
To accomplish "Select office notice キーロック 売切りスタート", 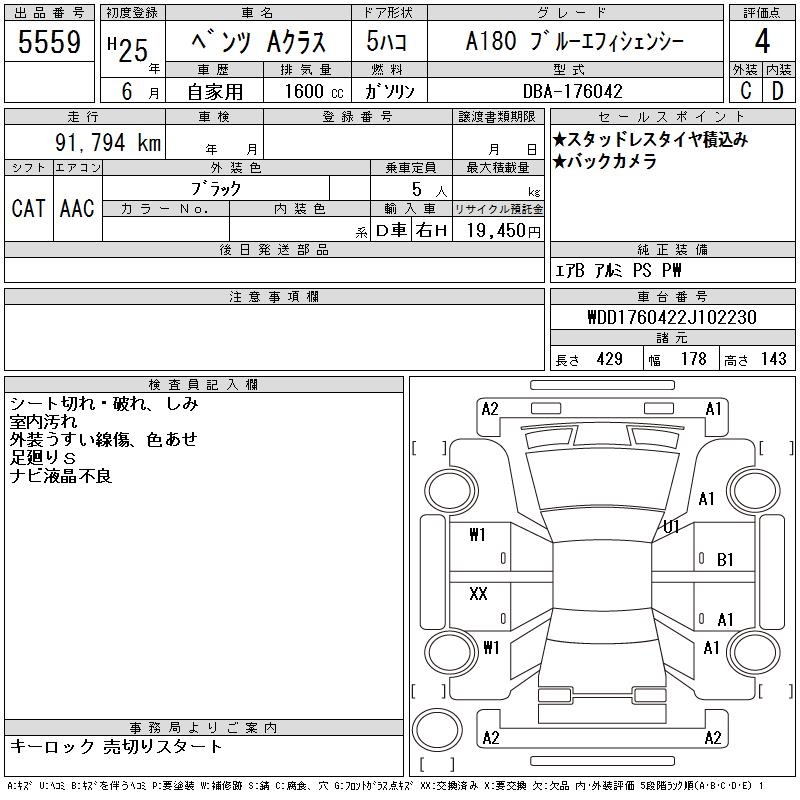I will tap(116, 746).
